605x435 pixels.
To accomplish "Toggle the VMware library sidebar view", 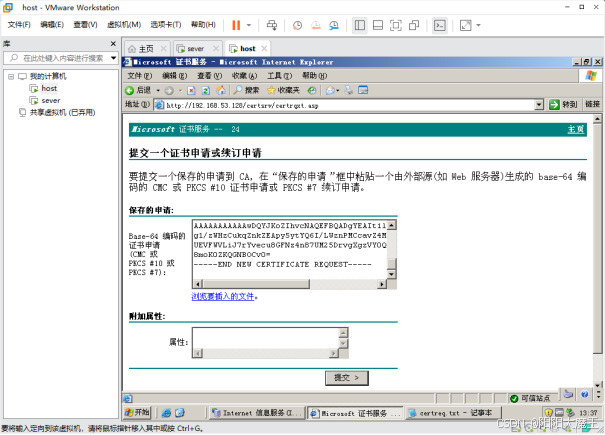I will coord(360,25).
